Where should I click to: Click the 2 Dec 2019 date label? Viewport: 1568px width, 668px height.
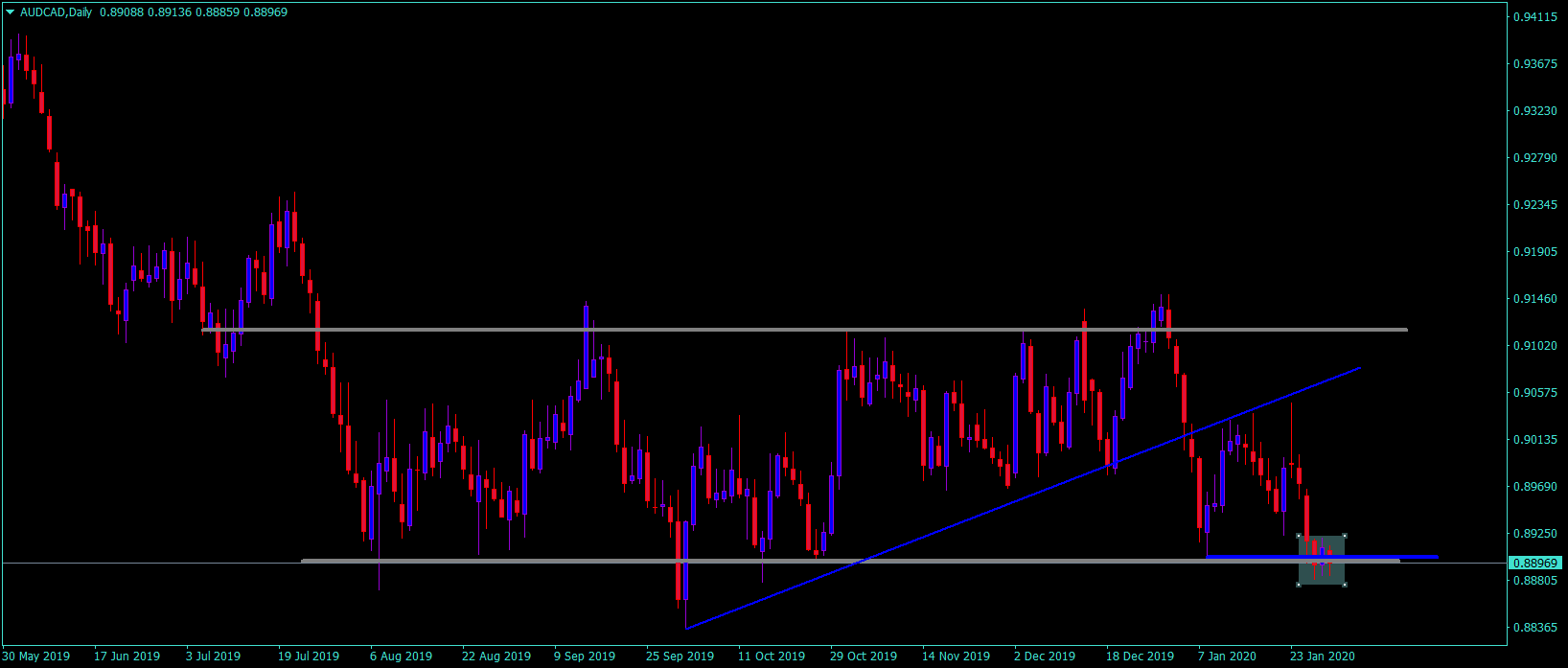point(1045,656)
